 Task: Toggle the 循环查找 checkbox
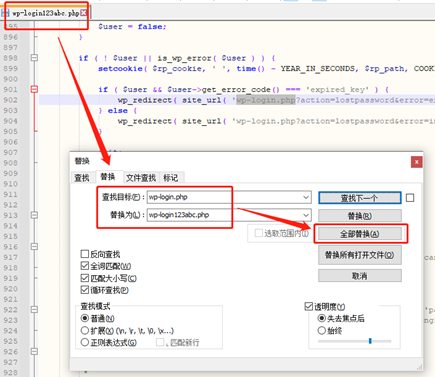[x=85, y=290]
